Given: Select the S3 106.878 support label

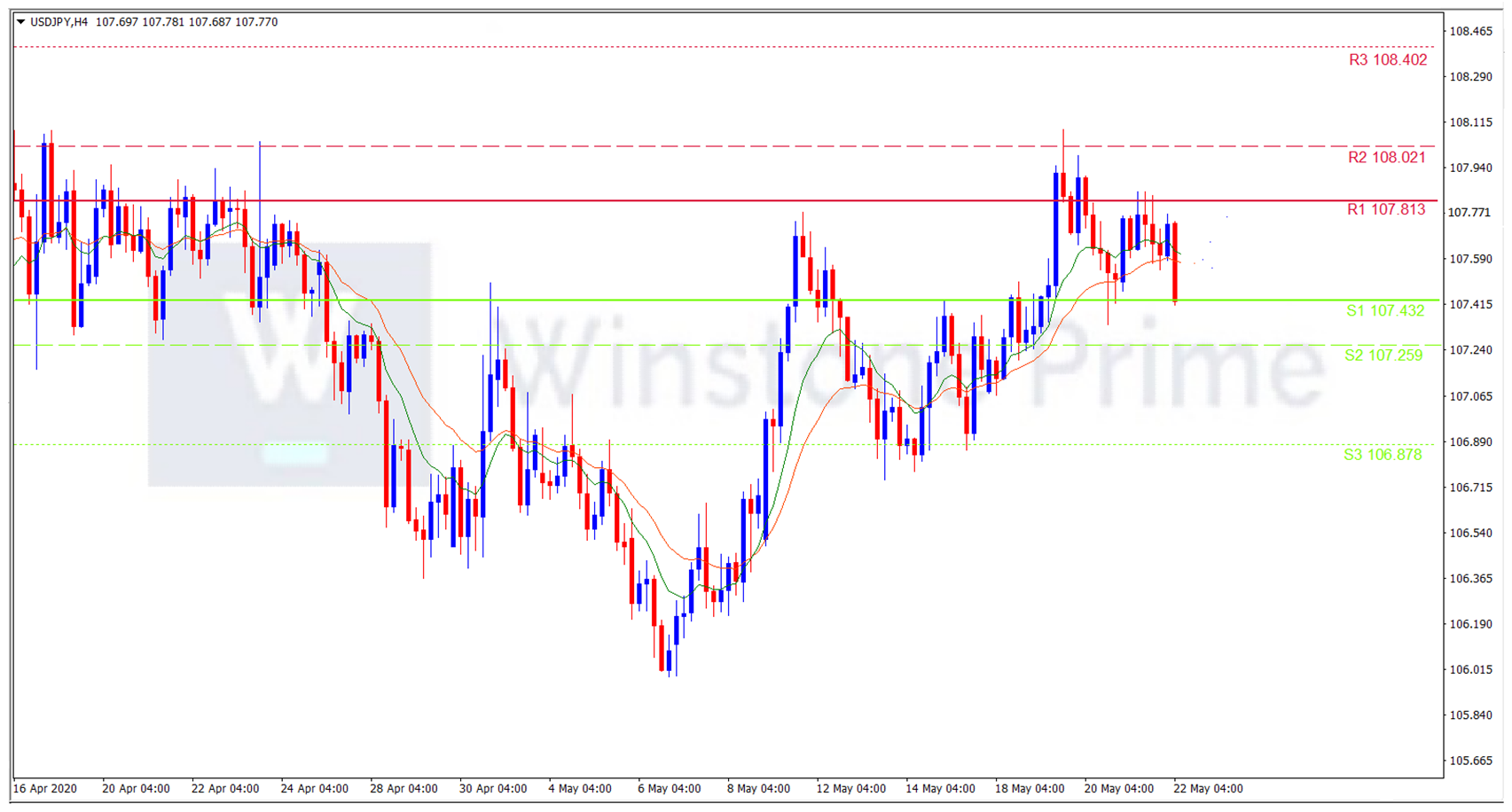Looking at the screenshot, I should tap(1382, 455).
